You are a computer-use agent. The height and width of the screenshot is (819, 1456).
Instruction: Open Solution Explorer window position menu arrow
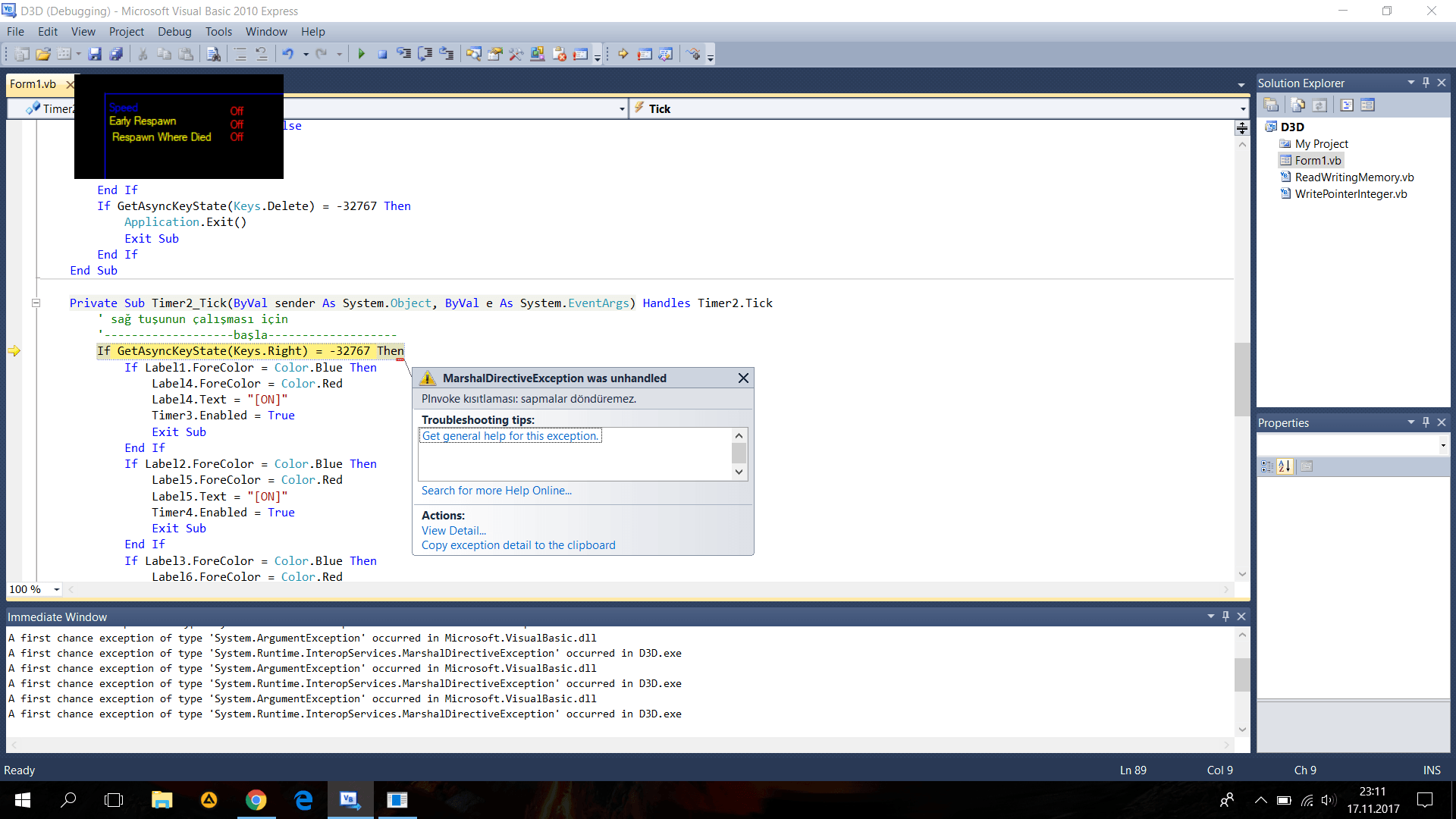(1410, 83)
